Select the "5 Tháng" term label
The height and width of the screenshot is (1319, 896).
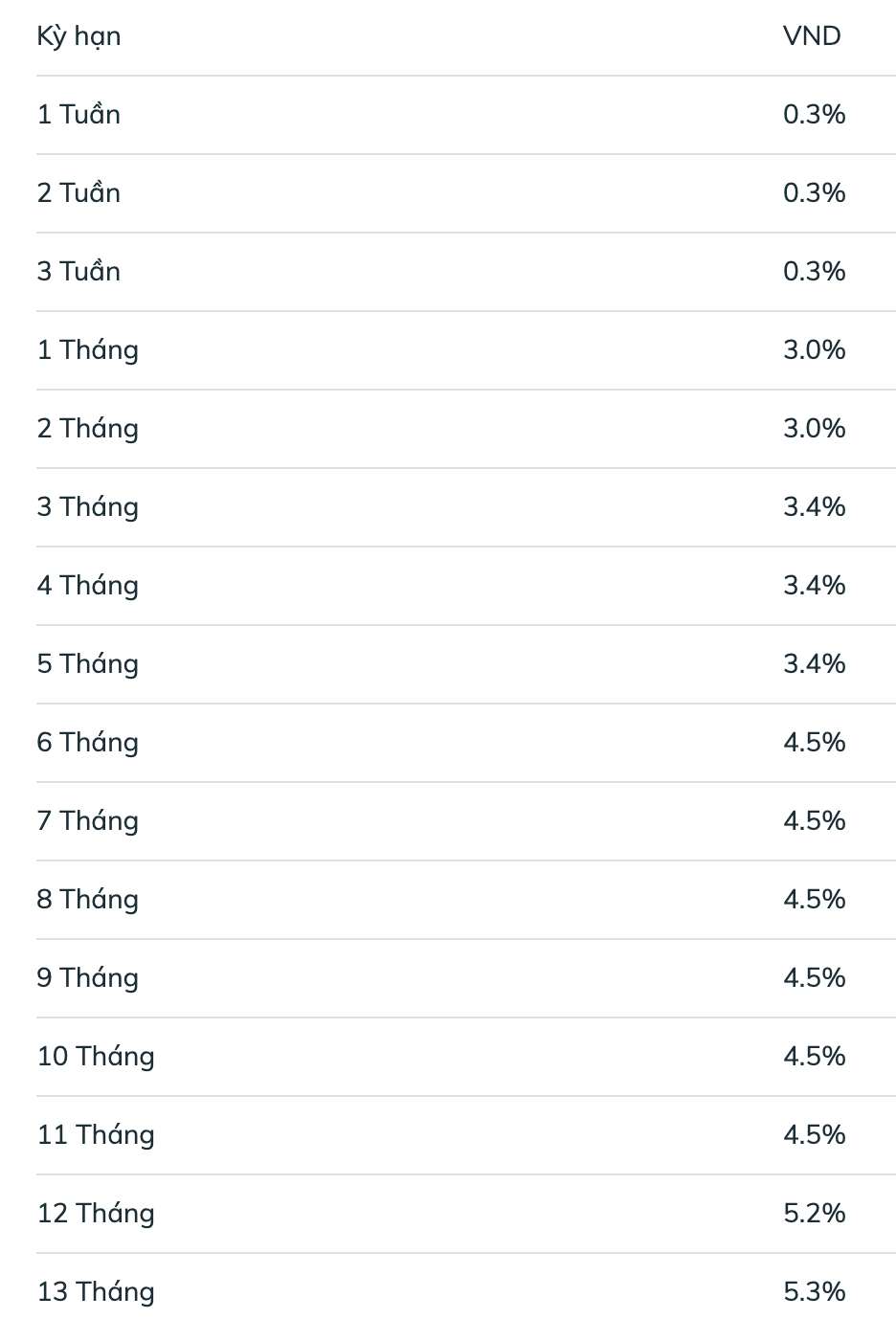coord(87,664)
